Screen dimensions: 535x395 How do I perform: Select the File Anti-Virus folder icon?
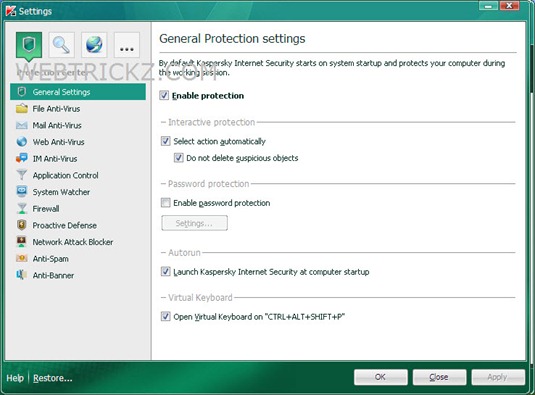pyautogui.click(x=22, y=109)
